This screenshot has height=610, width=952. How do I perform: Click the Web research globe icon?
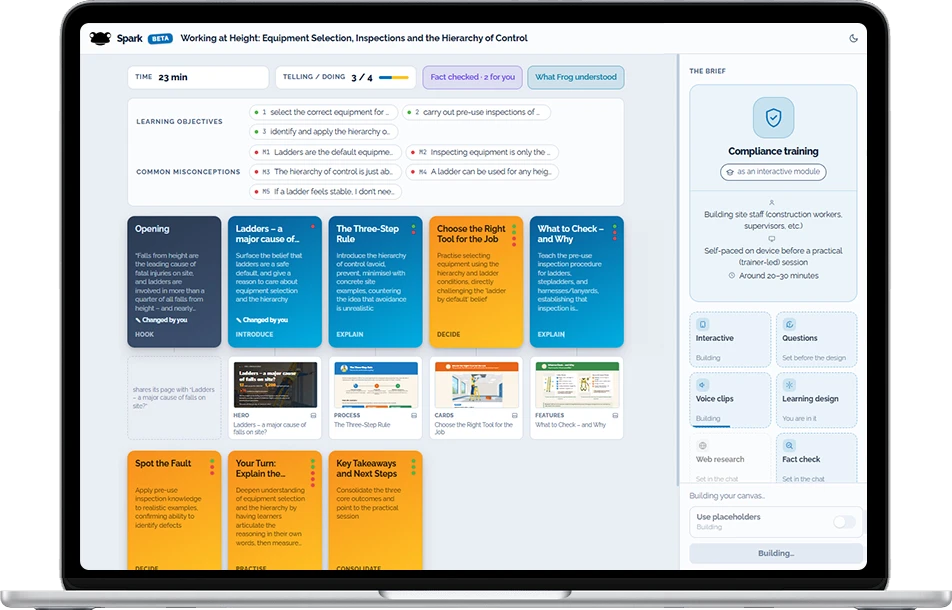702,446
